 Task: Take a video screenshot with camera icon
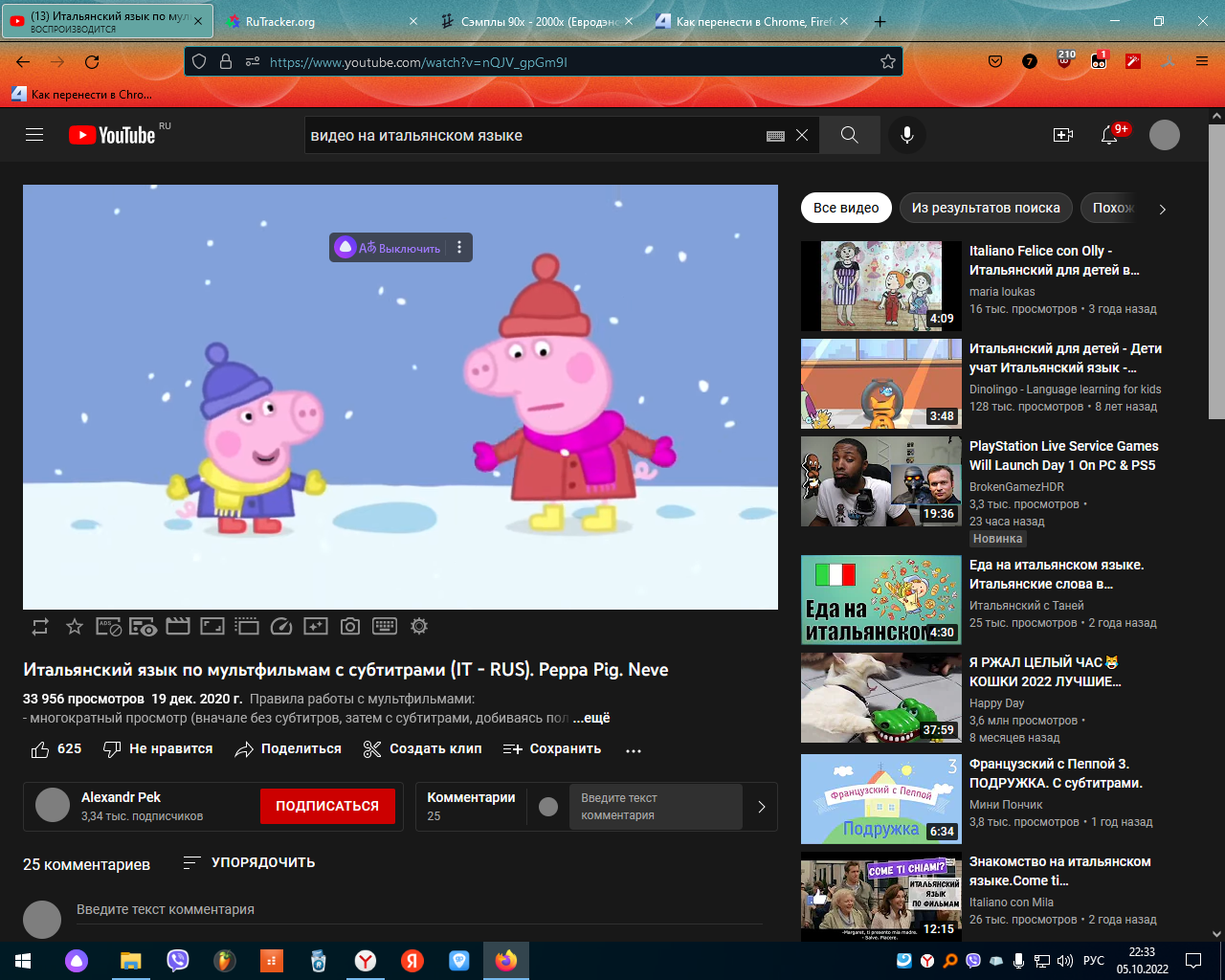point(350,627)
